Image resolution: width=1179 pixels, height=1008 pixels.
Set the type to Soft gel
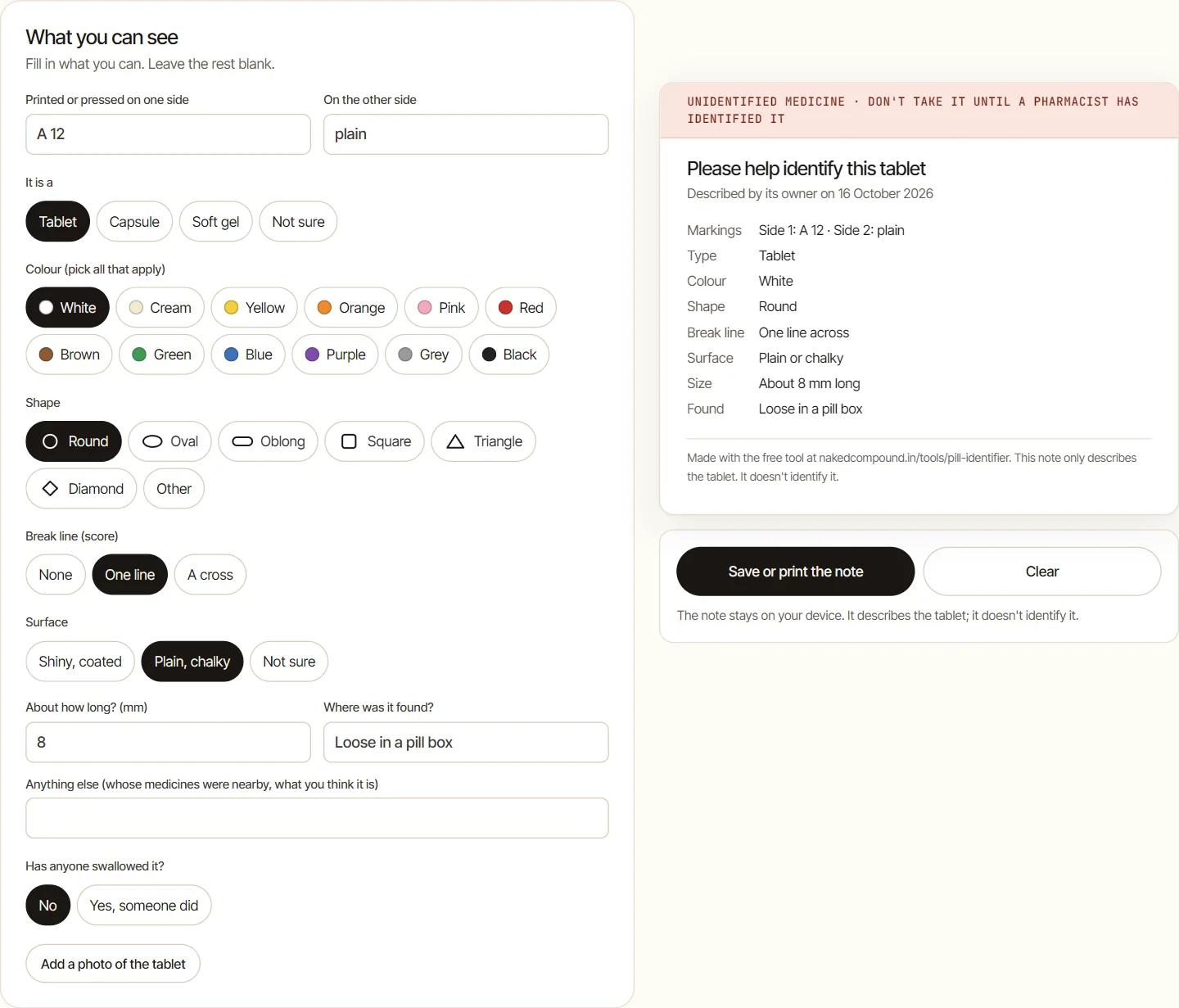coord(216,222)
